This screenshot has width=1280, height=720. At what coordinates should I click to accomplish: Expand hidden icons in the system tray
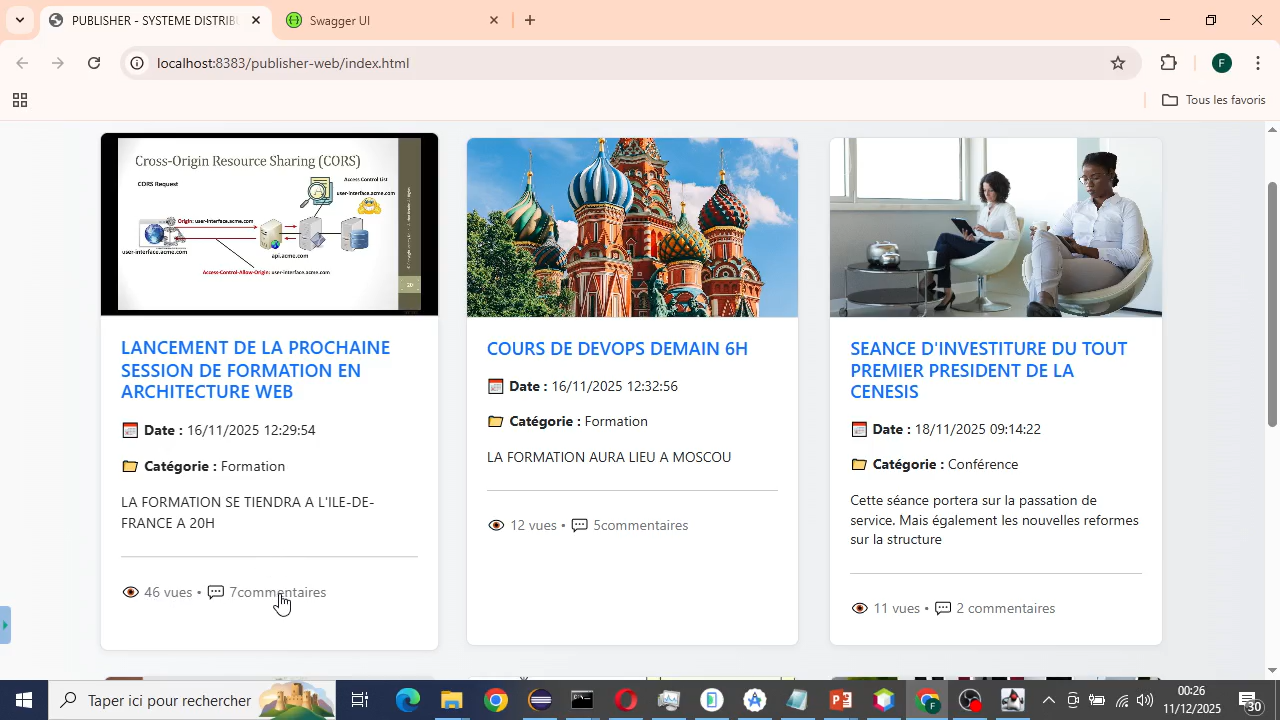pos(1048,700)
